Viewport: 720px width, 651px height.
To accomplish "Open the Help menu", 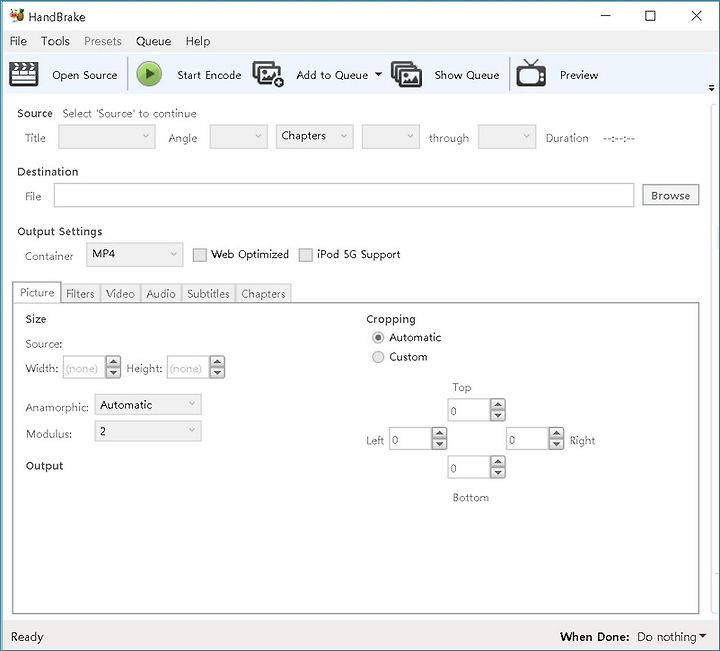I will click(x=198, y=41).
